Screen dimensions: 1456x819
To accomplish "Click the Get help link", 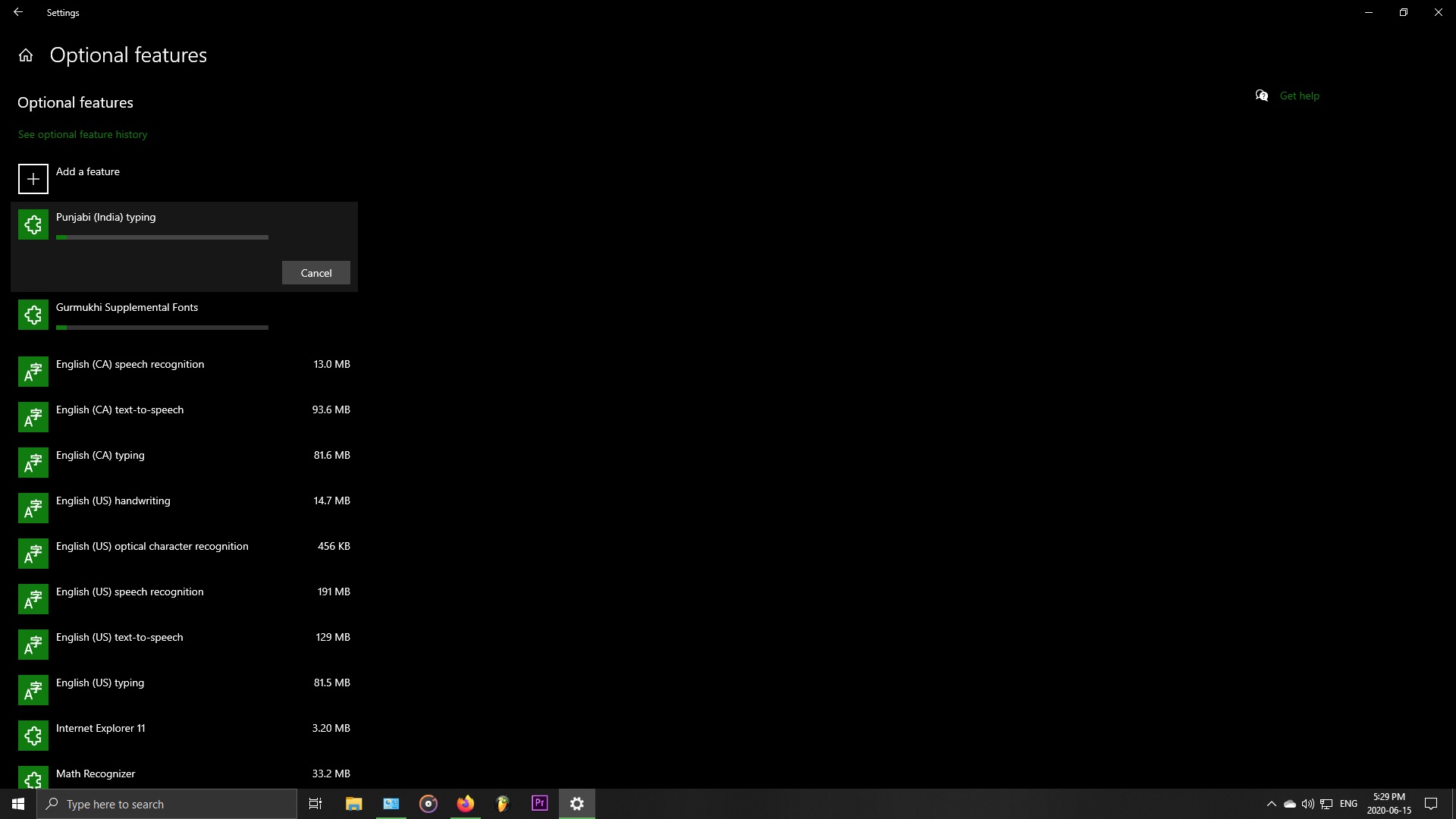I will (x=1299, y=96).
